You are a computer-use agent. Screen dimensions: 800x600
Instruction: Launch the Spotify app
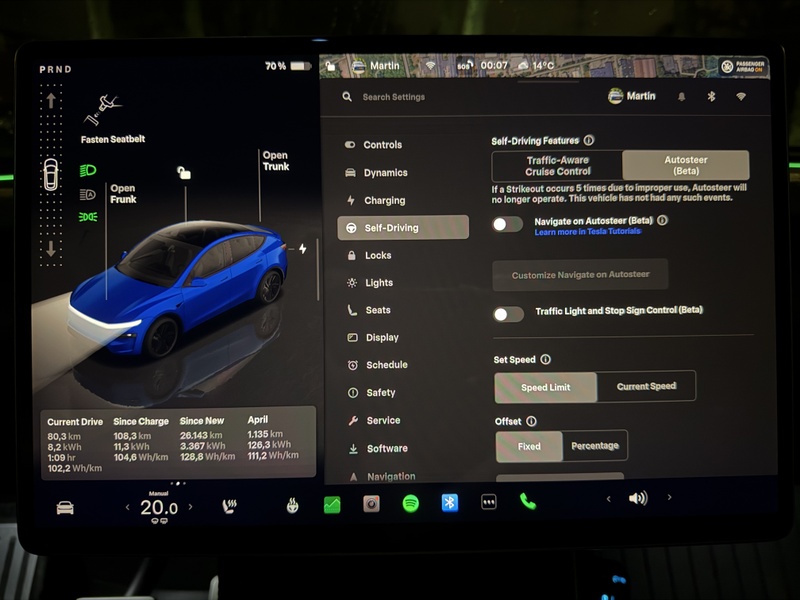[x=411, y=504]
